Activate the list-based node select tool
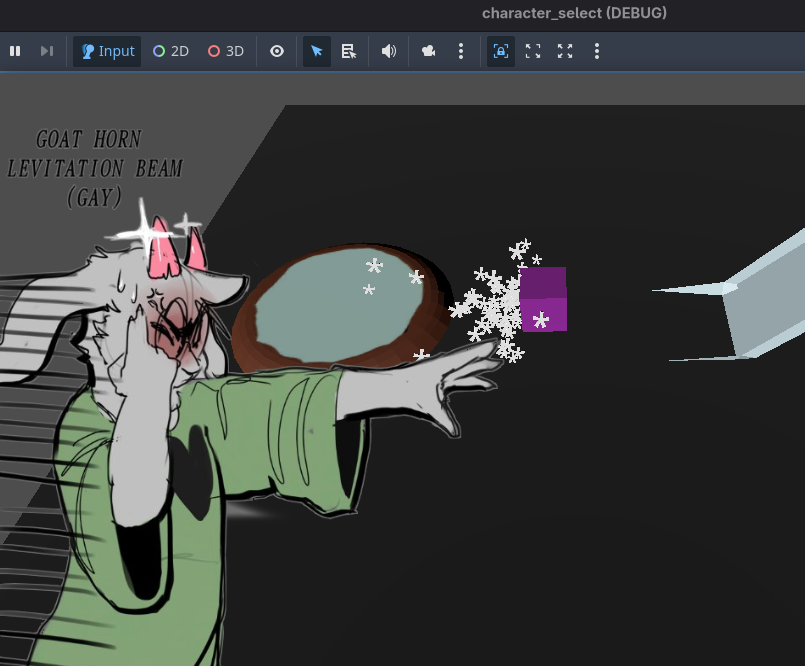This screenshot has height=666, width=805. 349,51
